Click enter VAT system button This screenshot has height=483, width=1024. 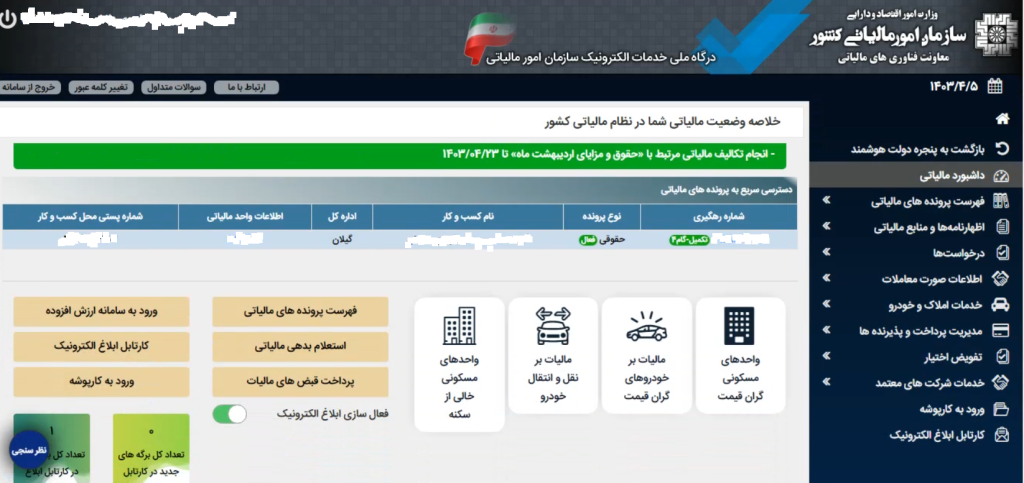[101, 311]
